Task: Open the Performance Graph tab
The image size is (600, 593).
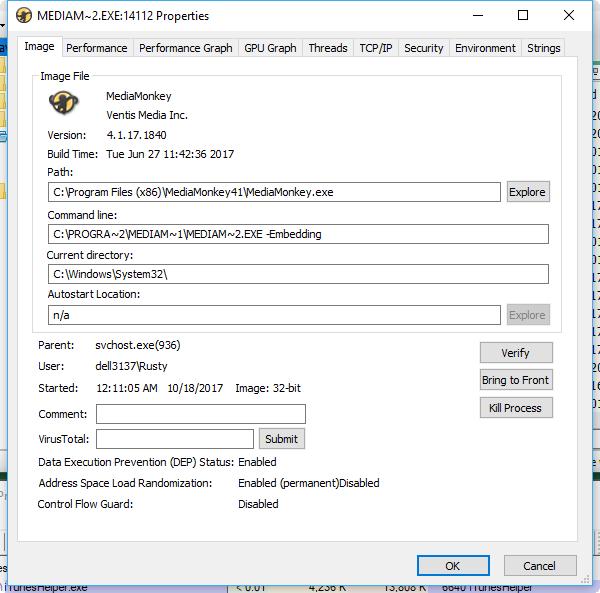Action: pos(185,48)
